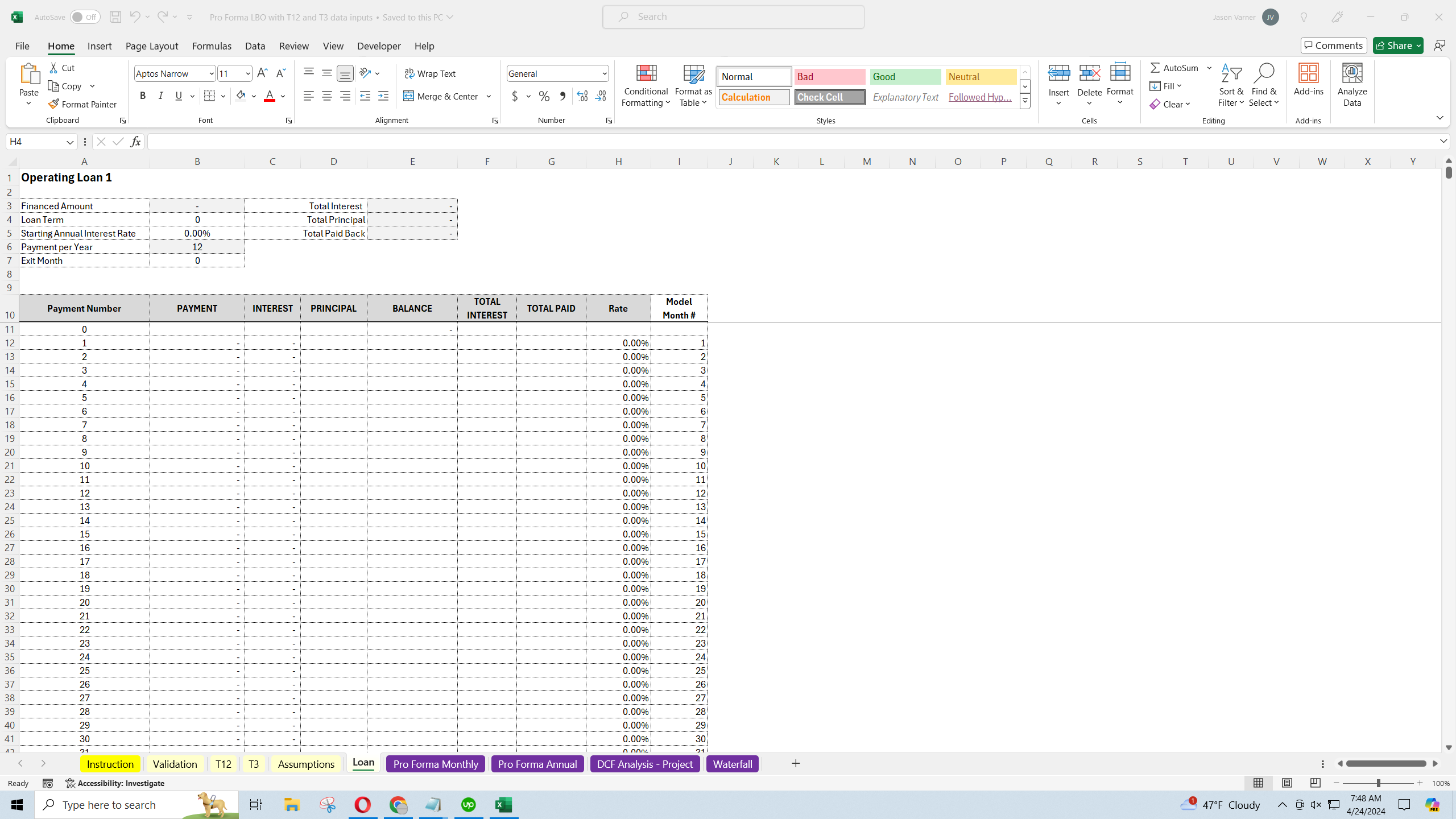Click the Sort & Filter icon
Viewport: 1456px width, 819px height.
(1231, 74)
